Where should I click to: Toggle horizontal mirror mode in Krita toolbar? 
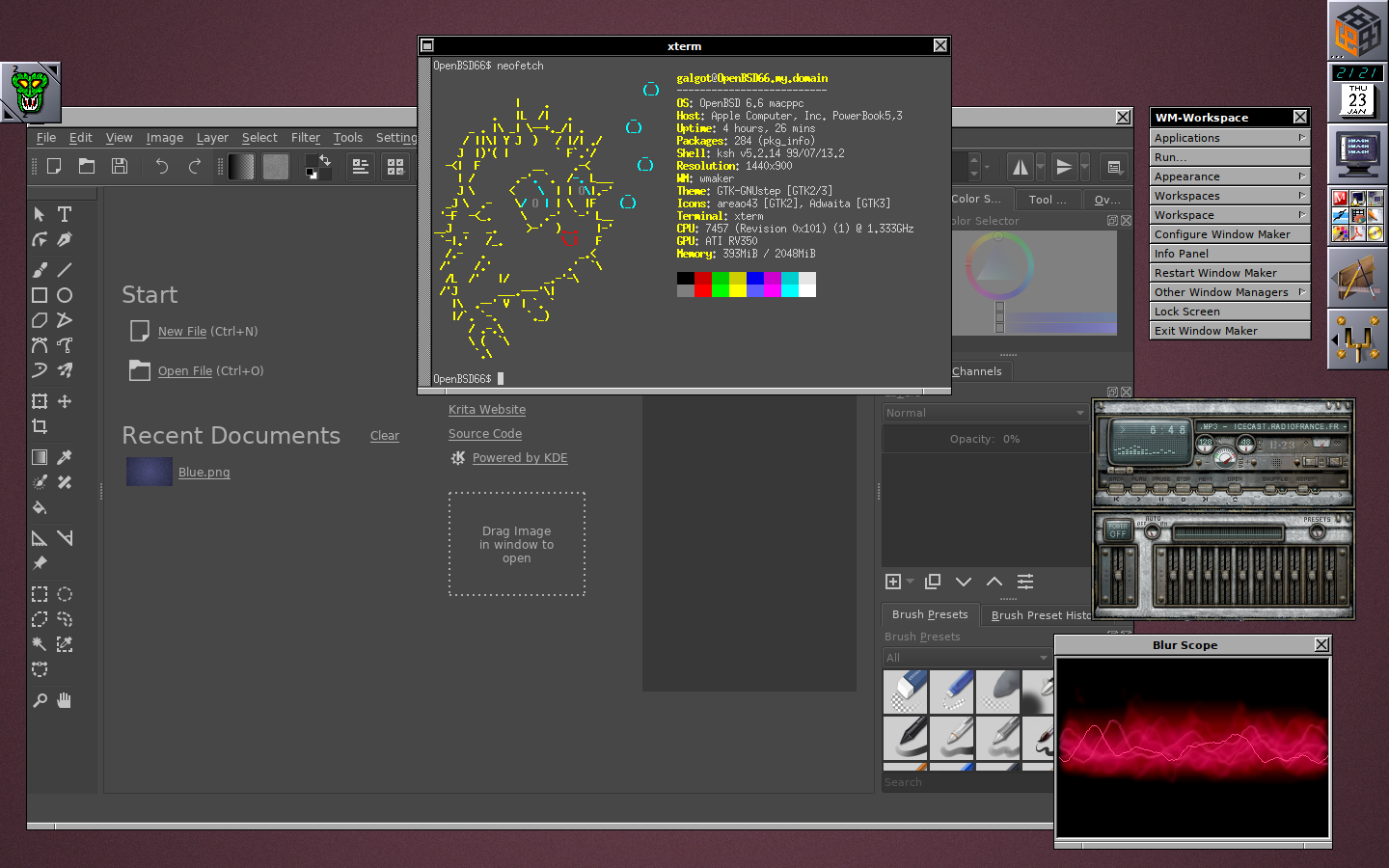click(x=1021, y=167)
